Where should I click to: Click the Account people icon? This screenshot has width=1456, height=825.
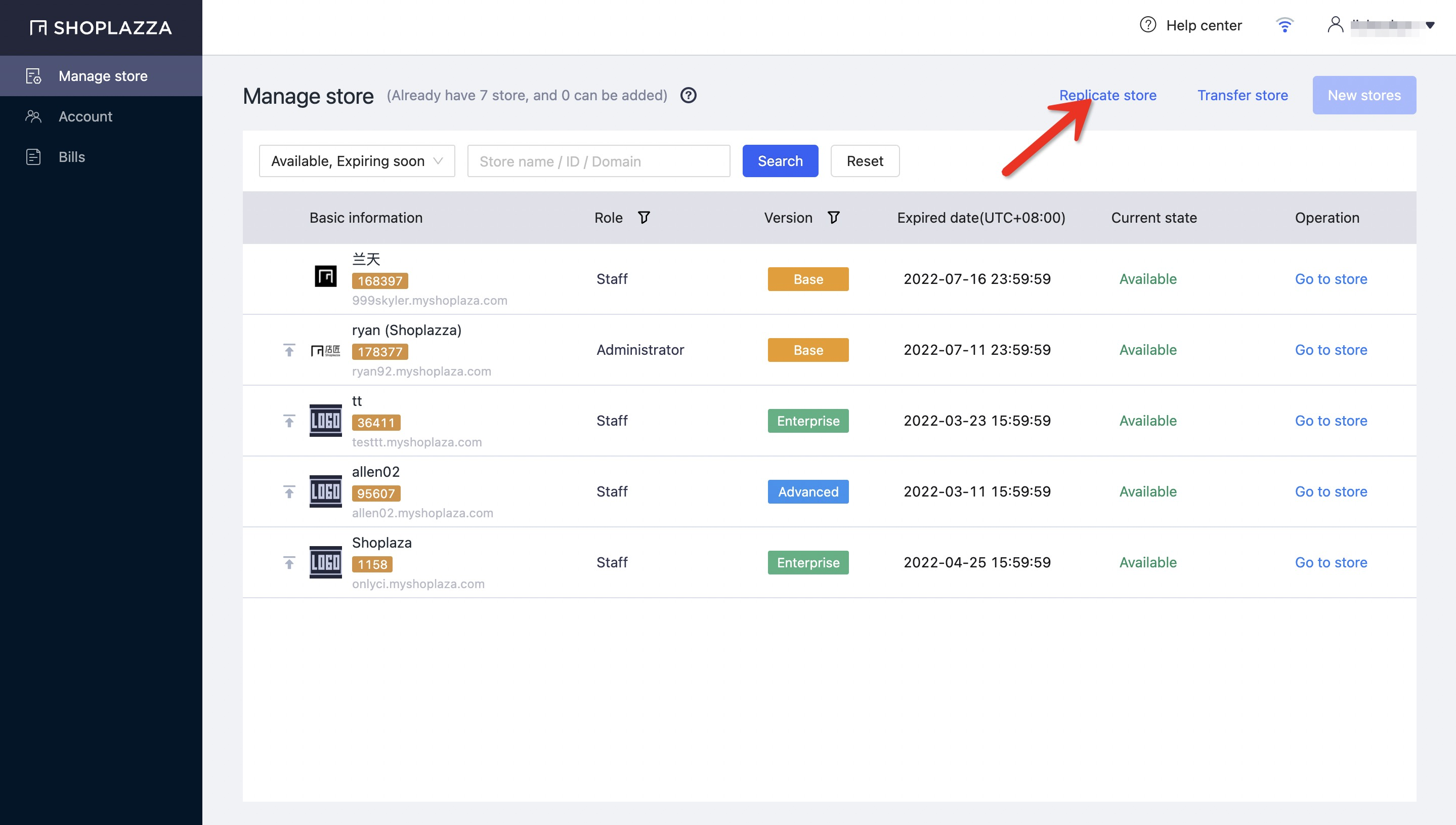[33, 117]
